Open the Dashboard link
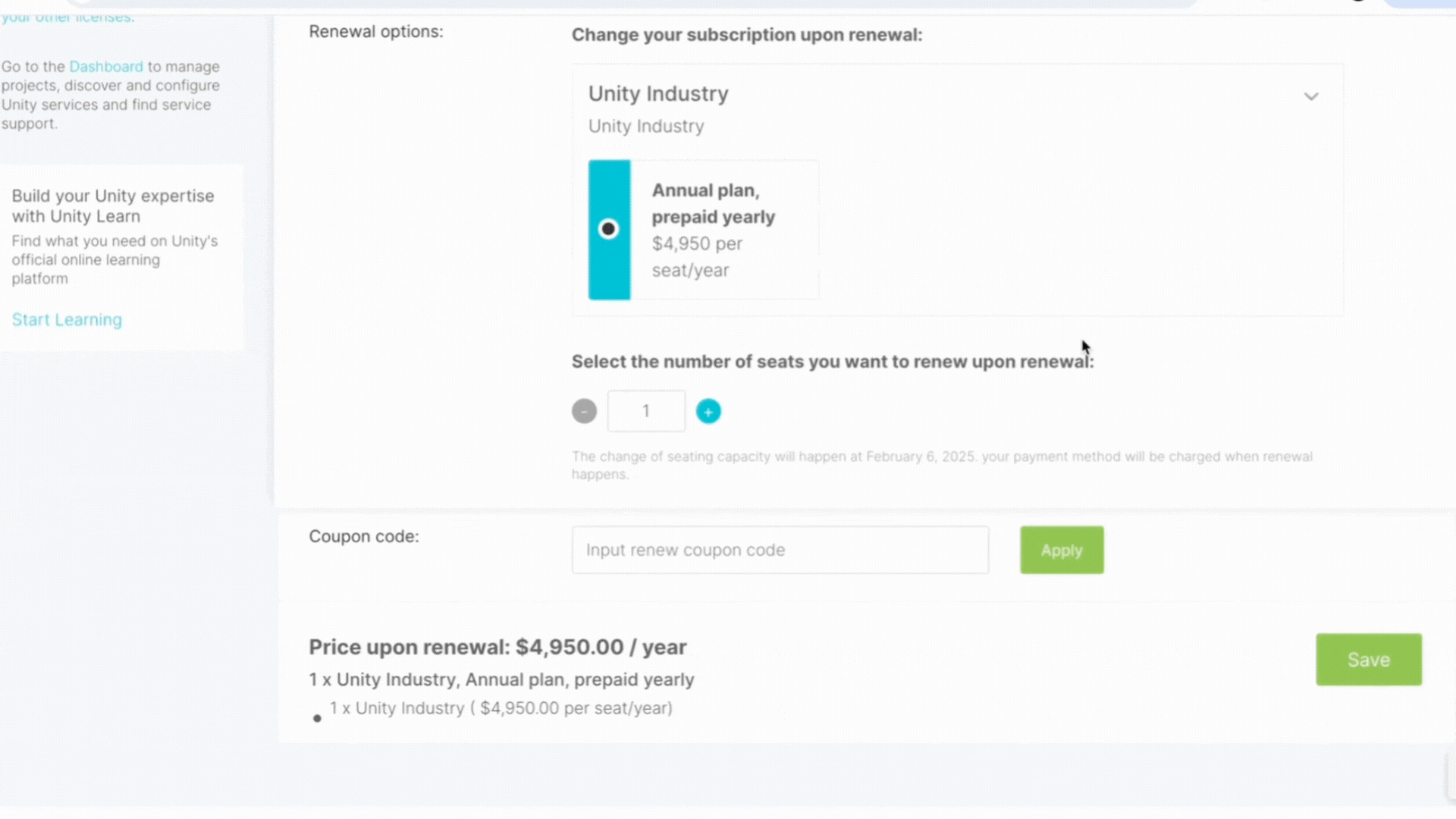This screenshot has height=819, width=1456. coord(106,67)
